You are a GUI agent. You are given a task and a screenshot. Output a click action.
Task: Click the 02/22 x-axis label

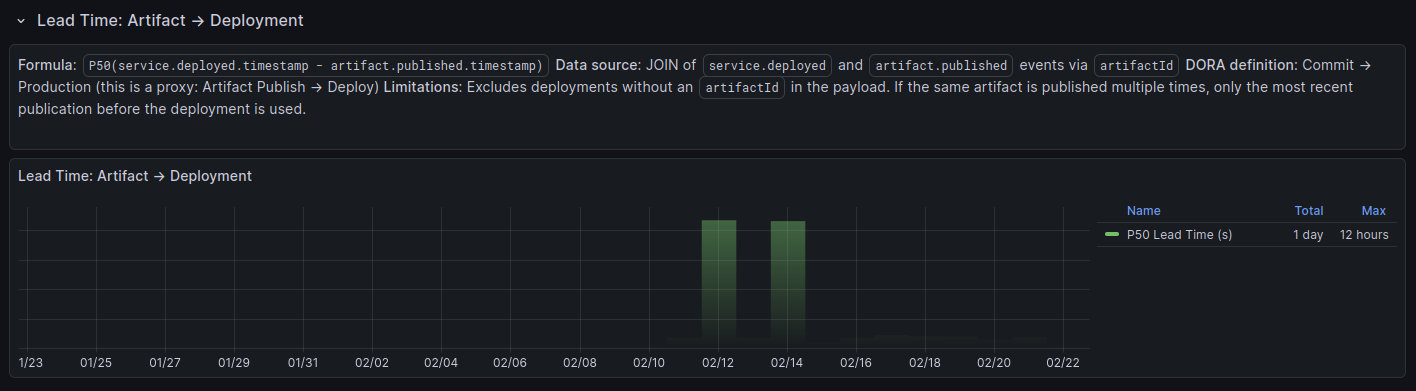[1063, 362]
